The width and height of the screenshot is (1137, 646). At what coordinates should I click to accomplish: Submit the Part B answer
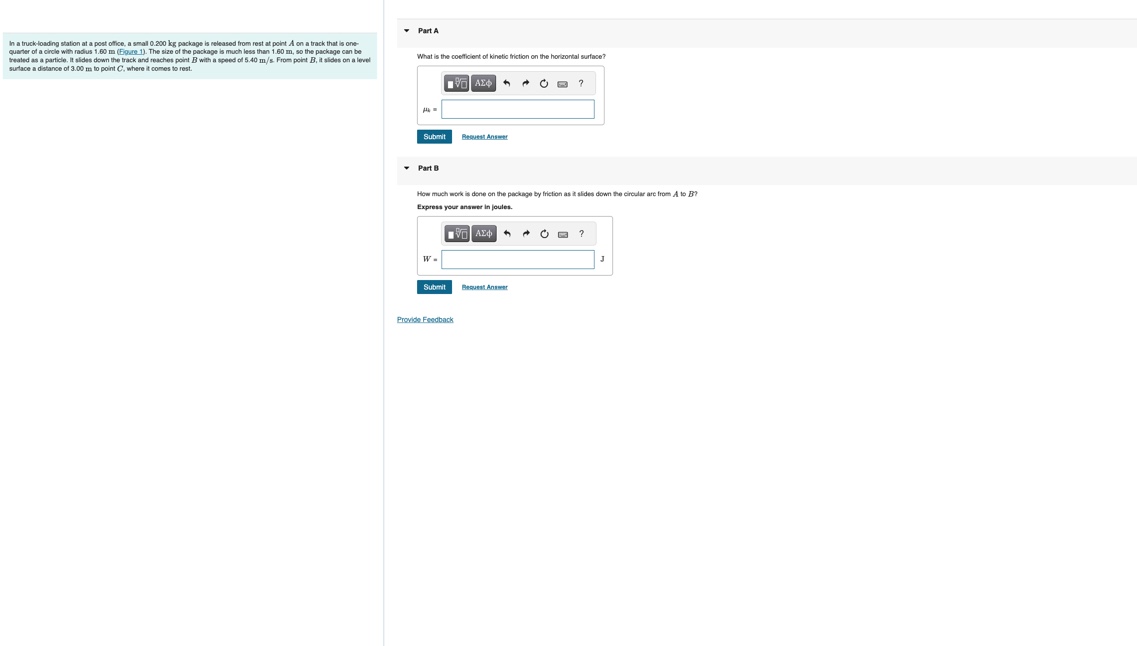(x=433, y=287)
